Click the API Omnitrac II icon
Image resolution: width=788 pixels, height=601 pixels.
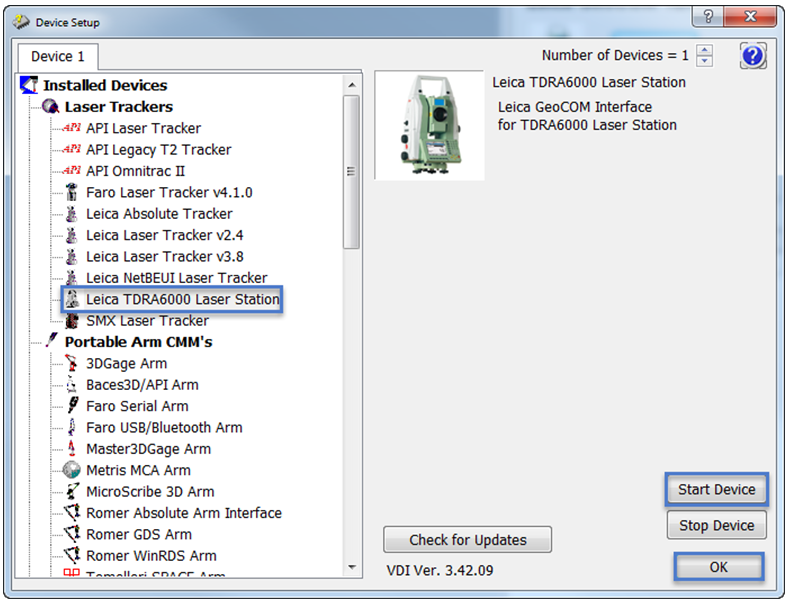click(x=72, y=171)
